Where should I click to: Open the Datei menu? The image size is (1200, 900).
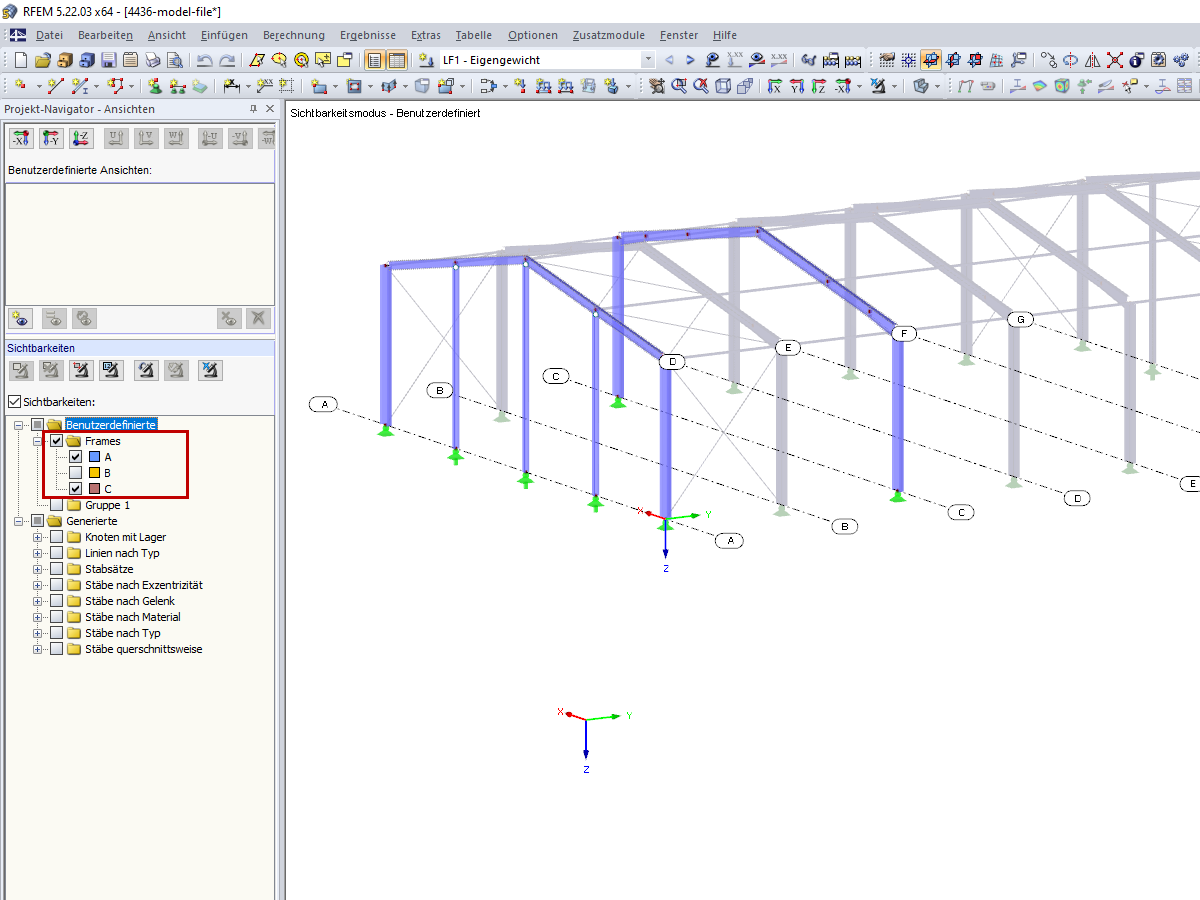tap(49, 35)
